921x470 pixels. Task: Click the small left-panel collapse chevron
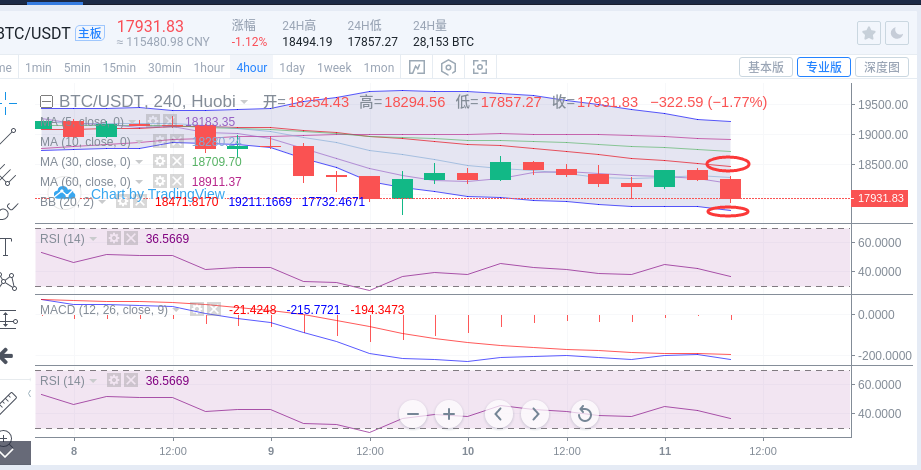pos(29,394)
